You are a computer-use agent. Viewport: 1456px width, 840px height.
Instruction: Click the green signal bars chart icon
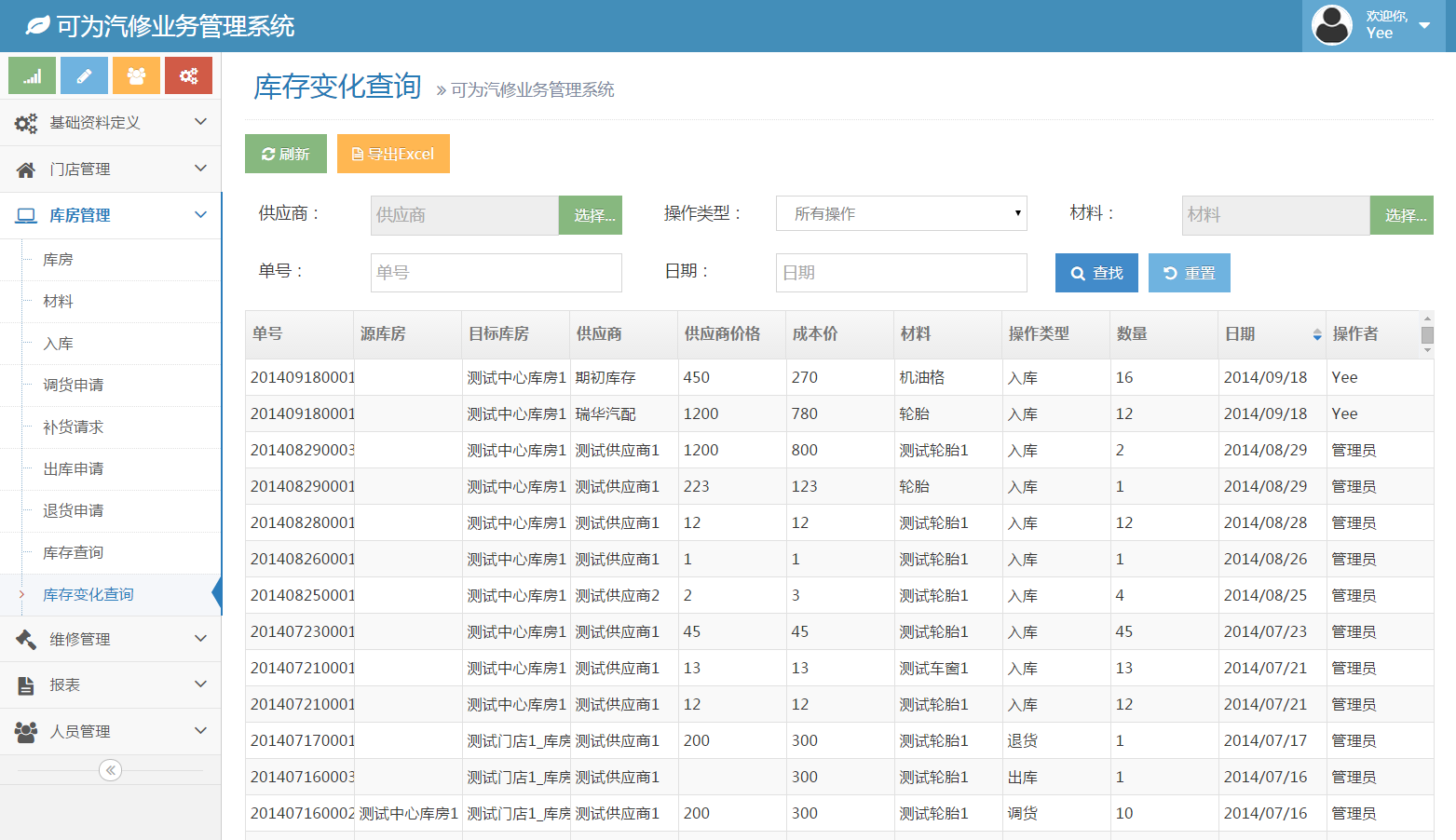(x=33, y=75)
